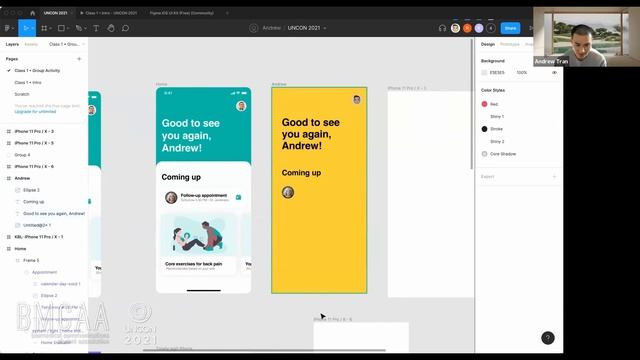
Task: Open the Class 1 page selector dropdown
Action: click(66, 44)
